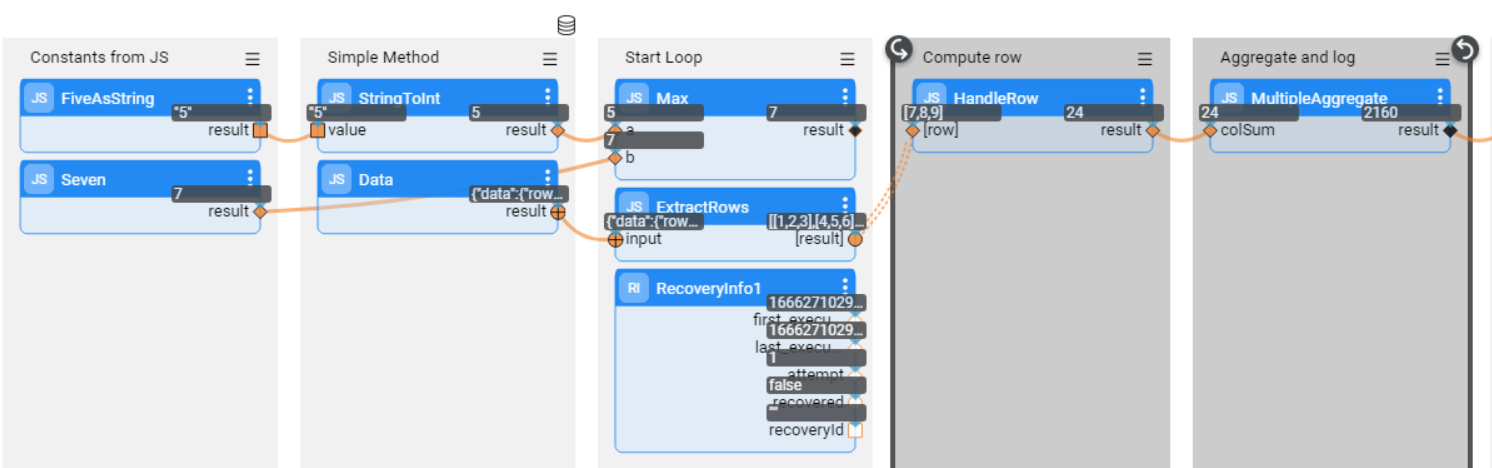Open the Start Loop section menu
The height and width of the screenshot is (468, 1492).
pyautogui.click(x=847, y=59)
